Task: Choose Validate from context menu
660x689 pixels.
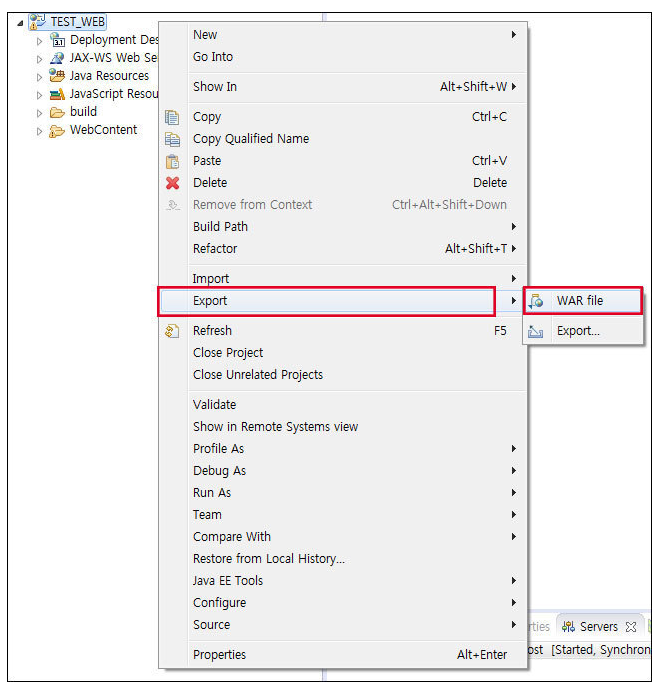Action: 343,405
